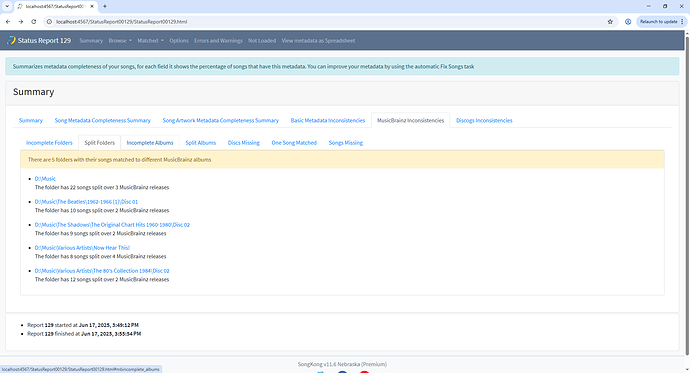The image size is (690, 373).
Task: Open the Songs Missing sub-tab
Action: coord(345,143)
